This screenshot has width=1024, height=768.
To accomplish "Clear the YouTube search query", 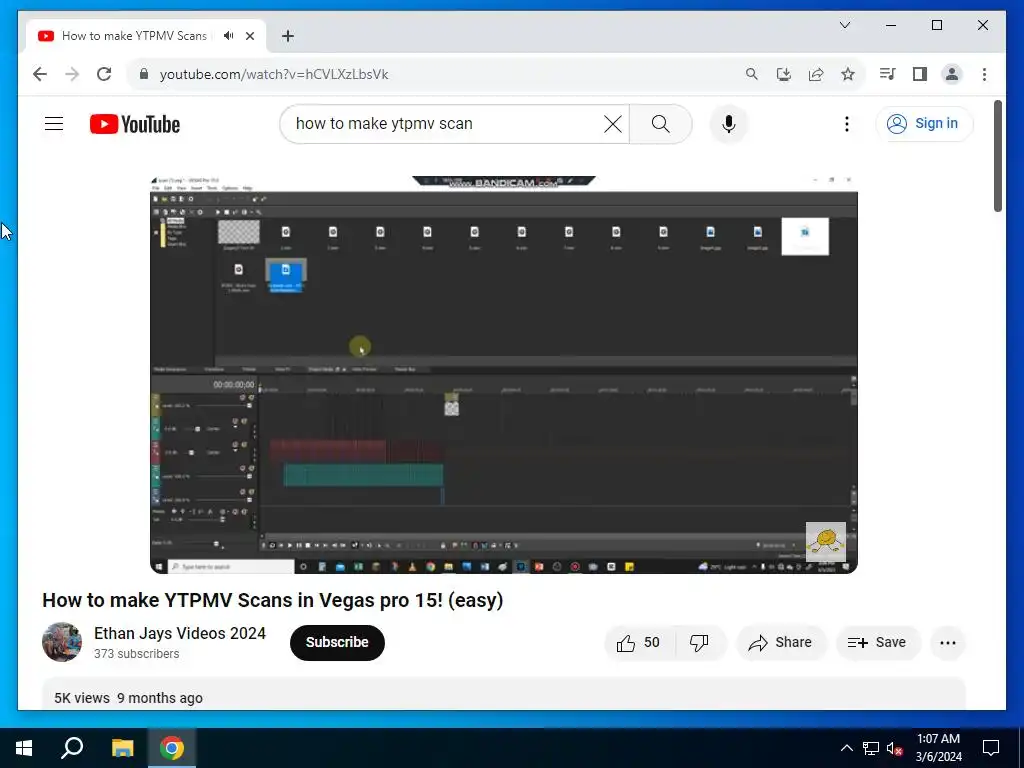I will pos(613,124).
